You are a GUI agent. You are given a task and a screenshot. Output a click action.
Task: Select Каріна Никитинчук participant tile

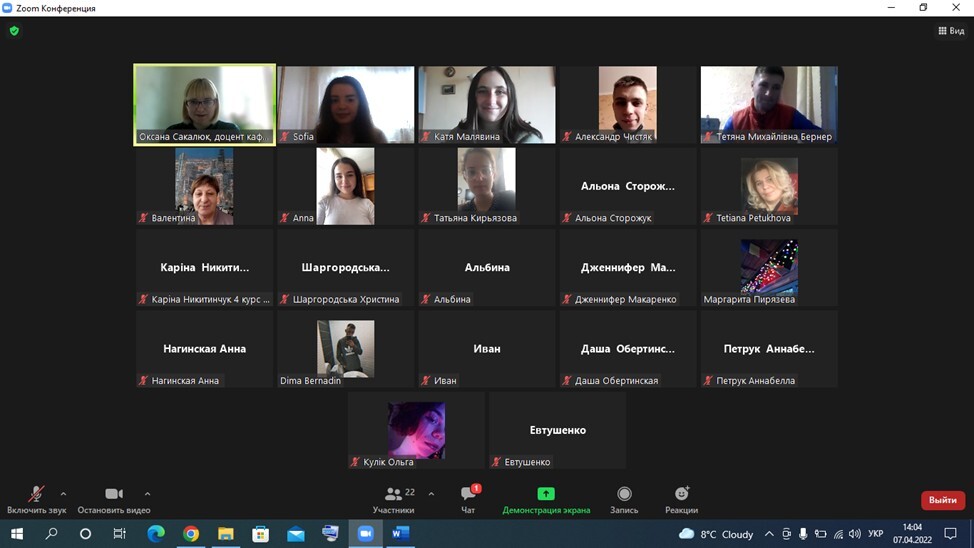[x=204, y=268]
